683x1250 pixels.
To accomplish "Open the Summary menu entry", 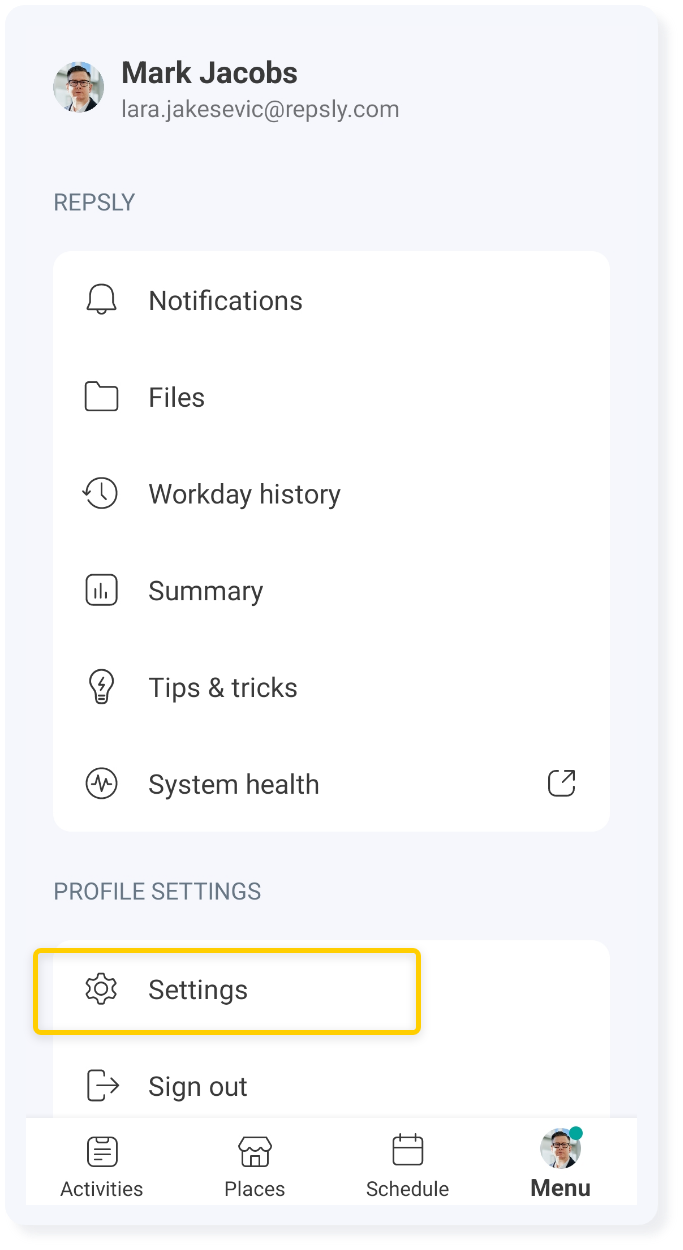I will [x=205, y=592].
